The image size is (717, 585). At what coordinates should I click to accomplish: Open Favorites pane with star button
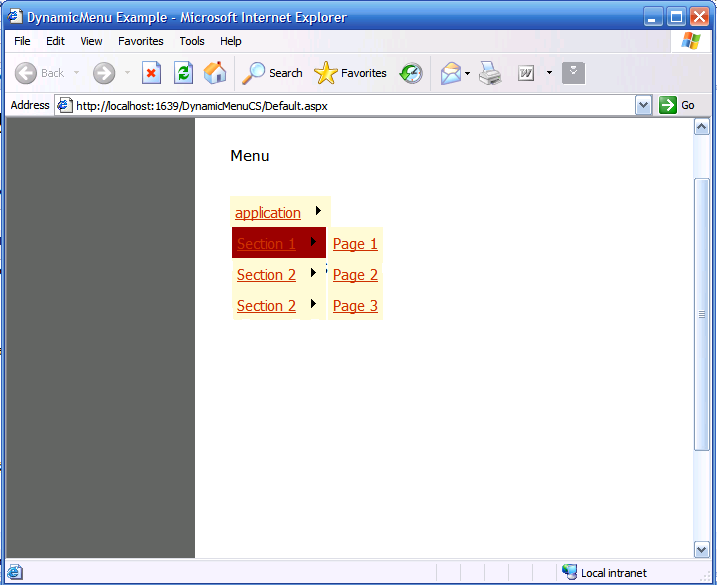point(350,73)
